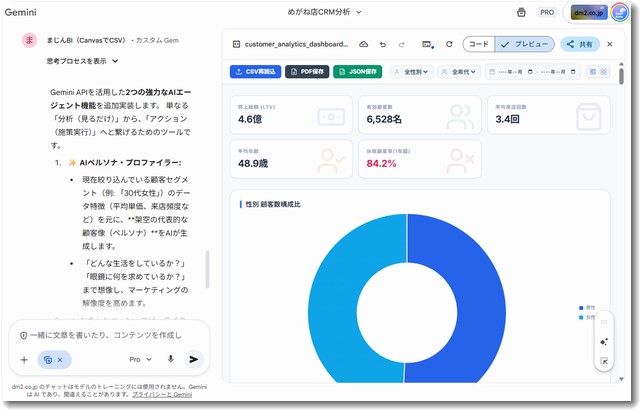
Task: Click the cloud save status icon
Action: pos(363,44)
